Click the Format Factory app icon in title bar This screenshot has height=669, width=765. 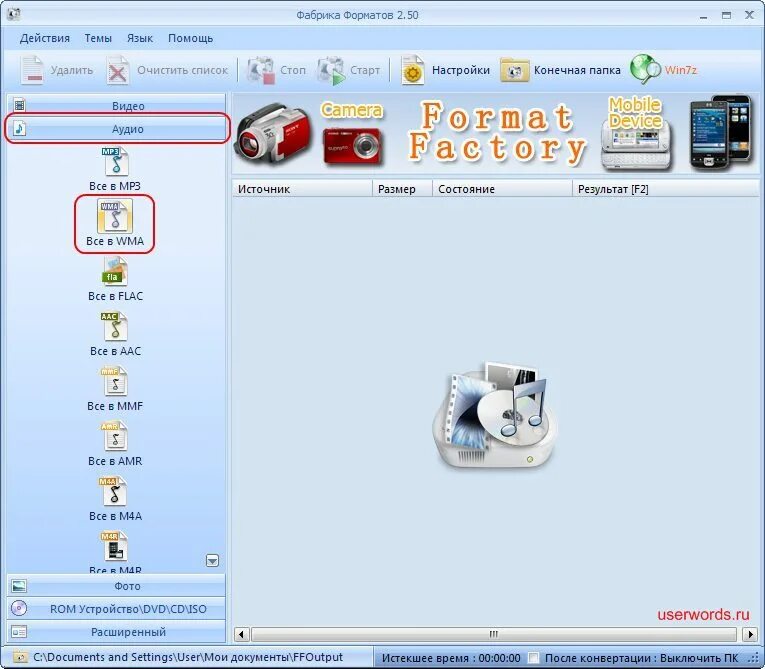pyautogui.click(x=13, y=14)
